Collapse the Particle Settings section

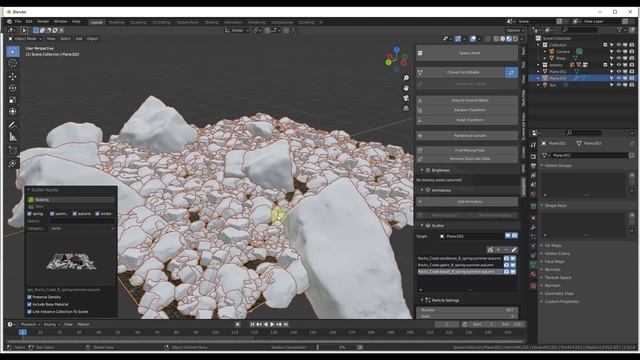point(422,300)
